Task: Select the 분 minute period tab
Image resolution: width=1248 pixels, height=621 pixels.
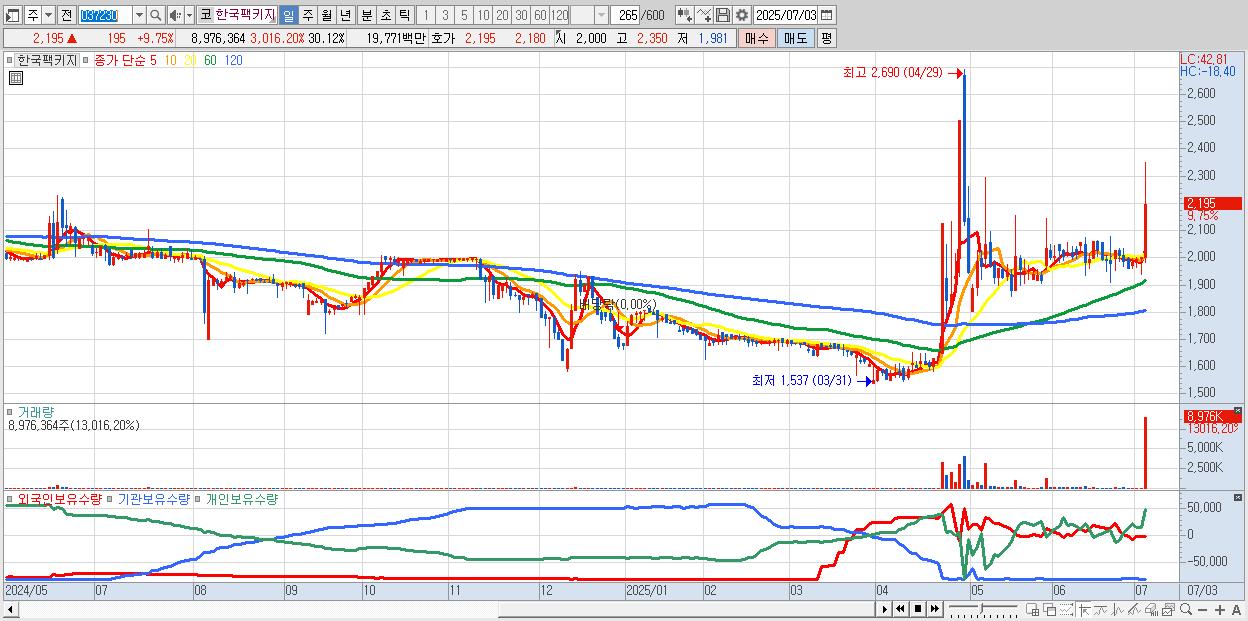Action: click(366, 15)
